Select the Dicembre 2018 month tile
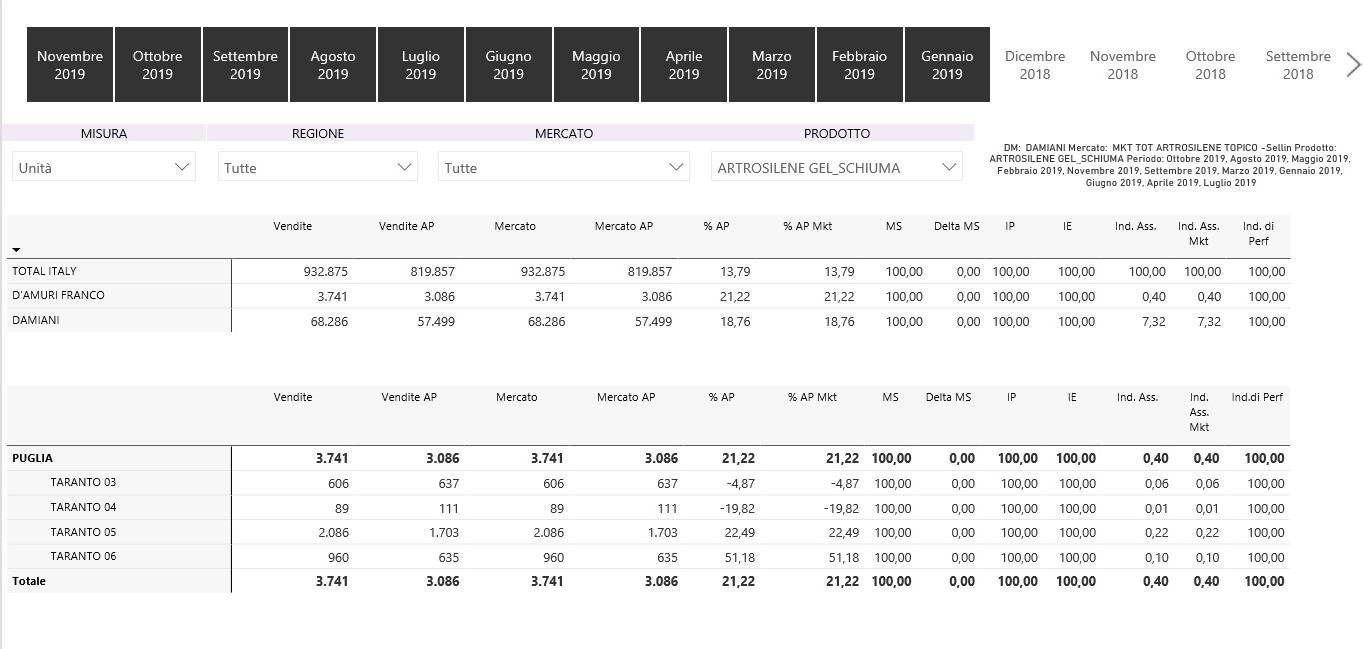 coord(1034,65)
